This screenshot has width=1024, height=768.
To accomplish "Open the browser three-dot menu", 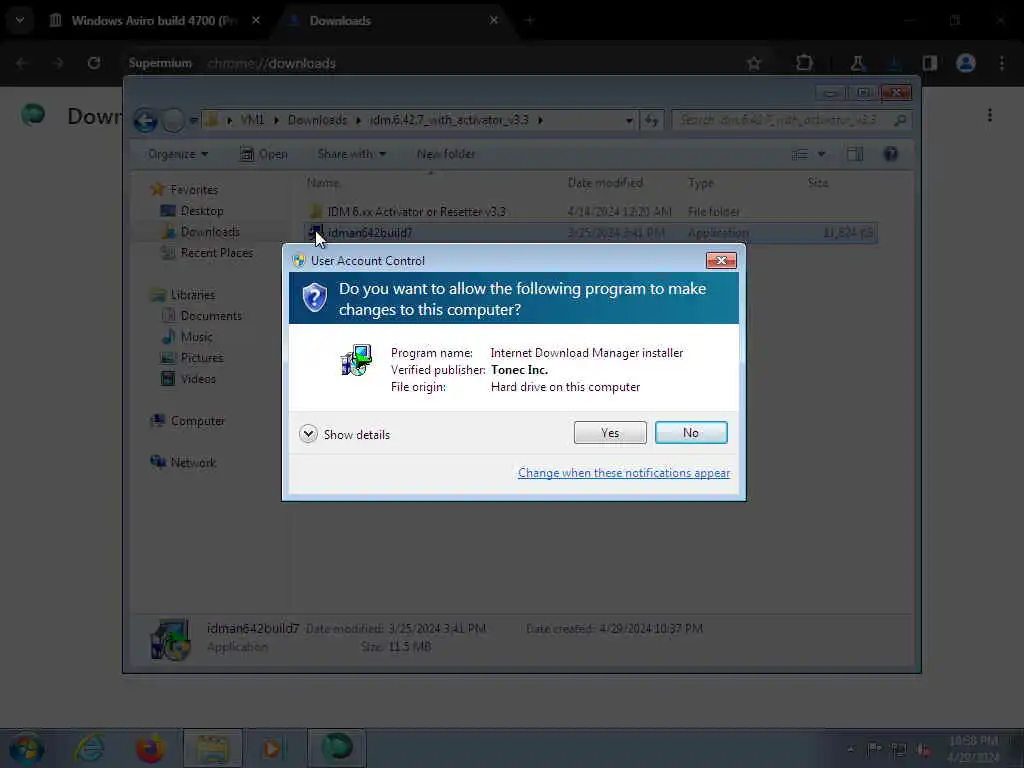I will coord(1002,63).
